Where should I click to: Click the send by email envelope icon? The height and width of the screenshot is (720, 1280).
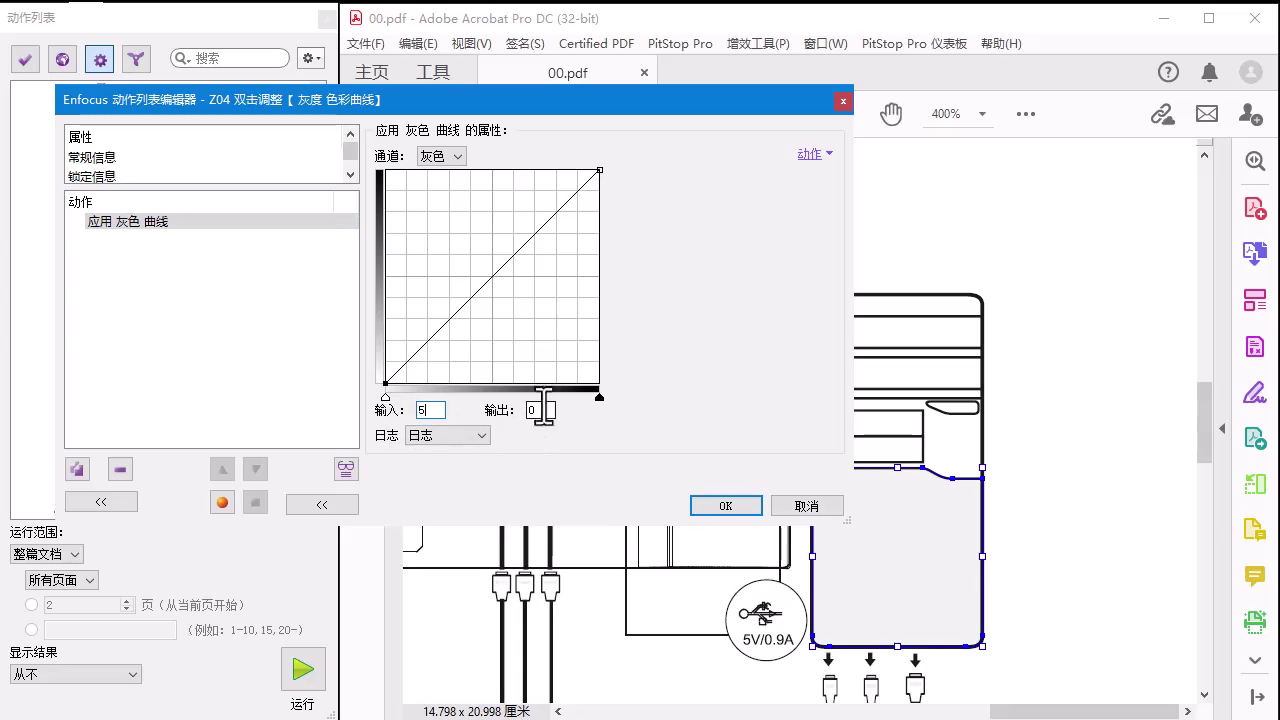tap(1207, 114)
